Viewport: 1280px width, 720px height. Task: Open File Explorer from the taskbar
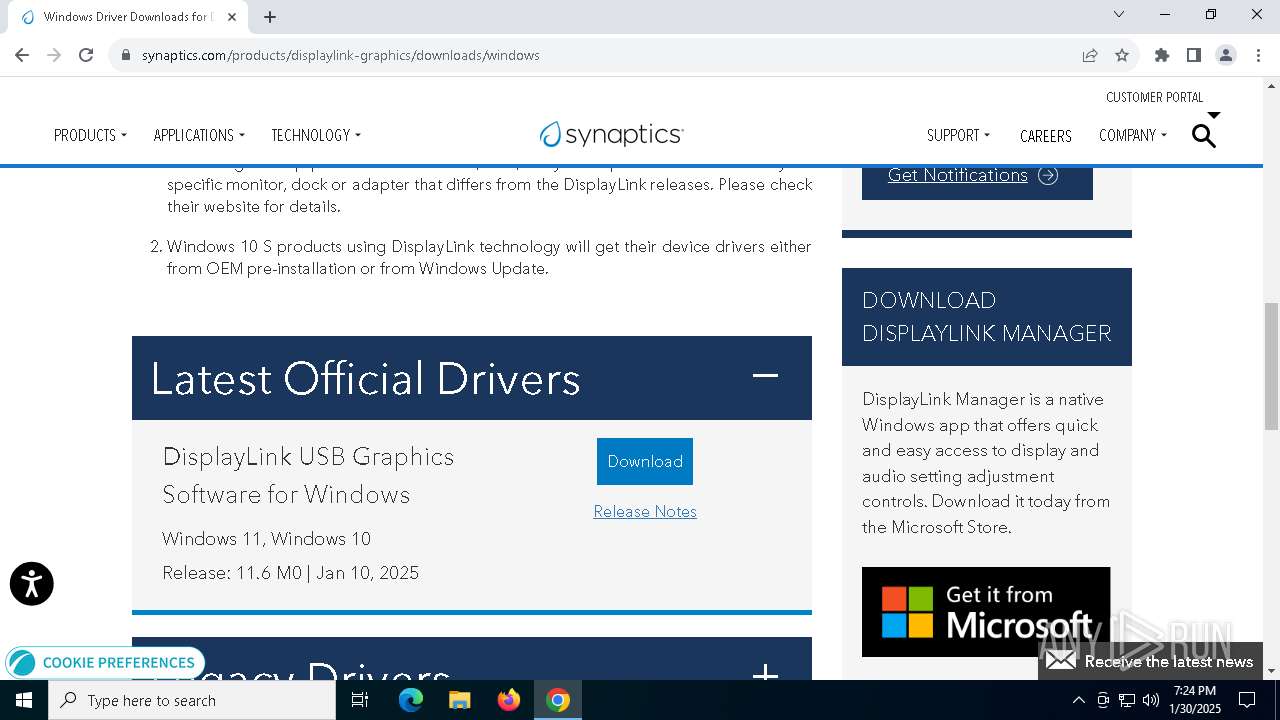459,700
